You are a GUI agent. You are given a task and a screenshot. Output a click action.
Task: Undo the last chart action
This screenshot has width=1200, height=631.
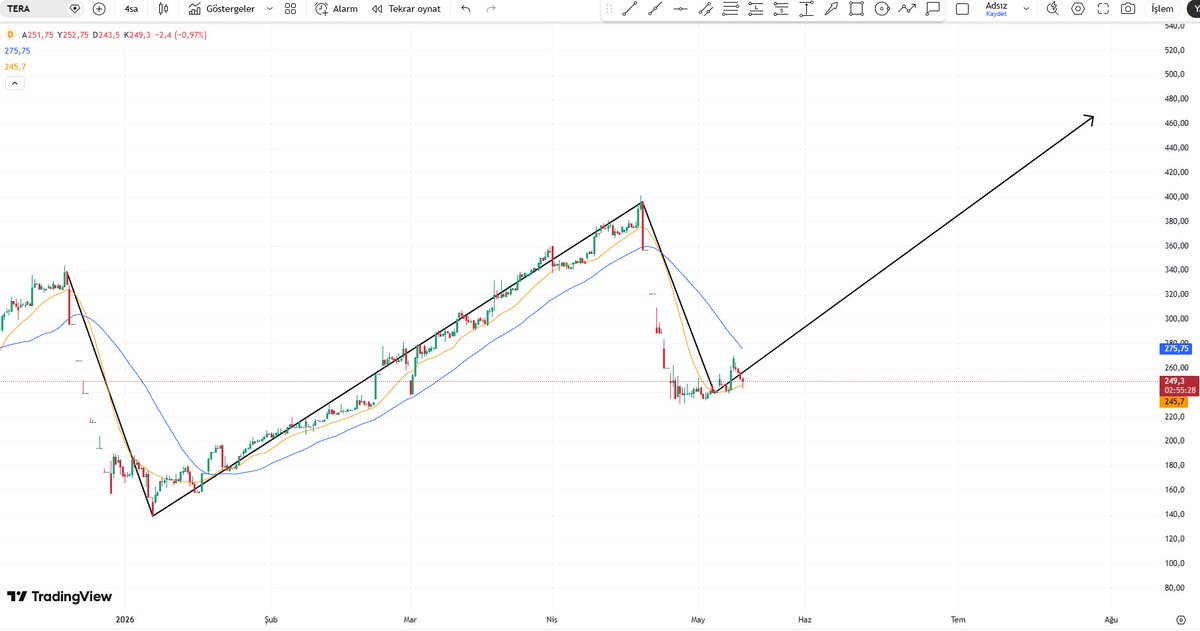466,8
